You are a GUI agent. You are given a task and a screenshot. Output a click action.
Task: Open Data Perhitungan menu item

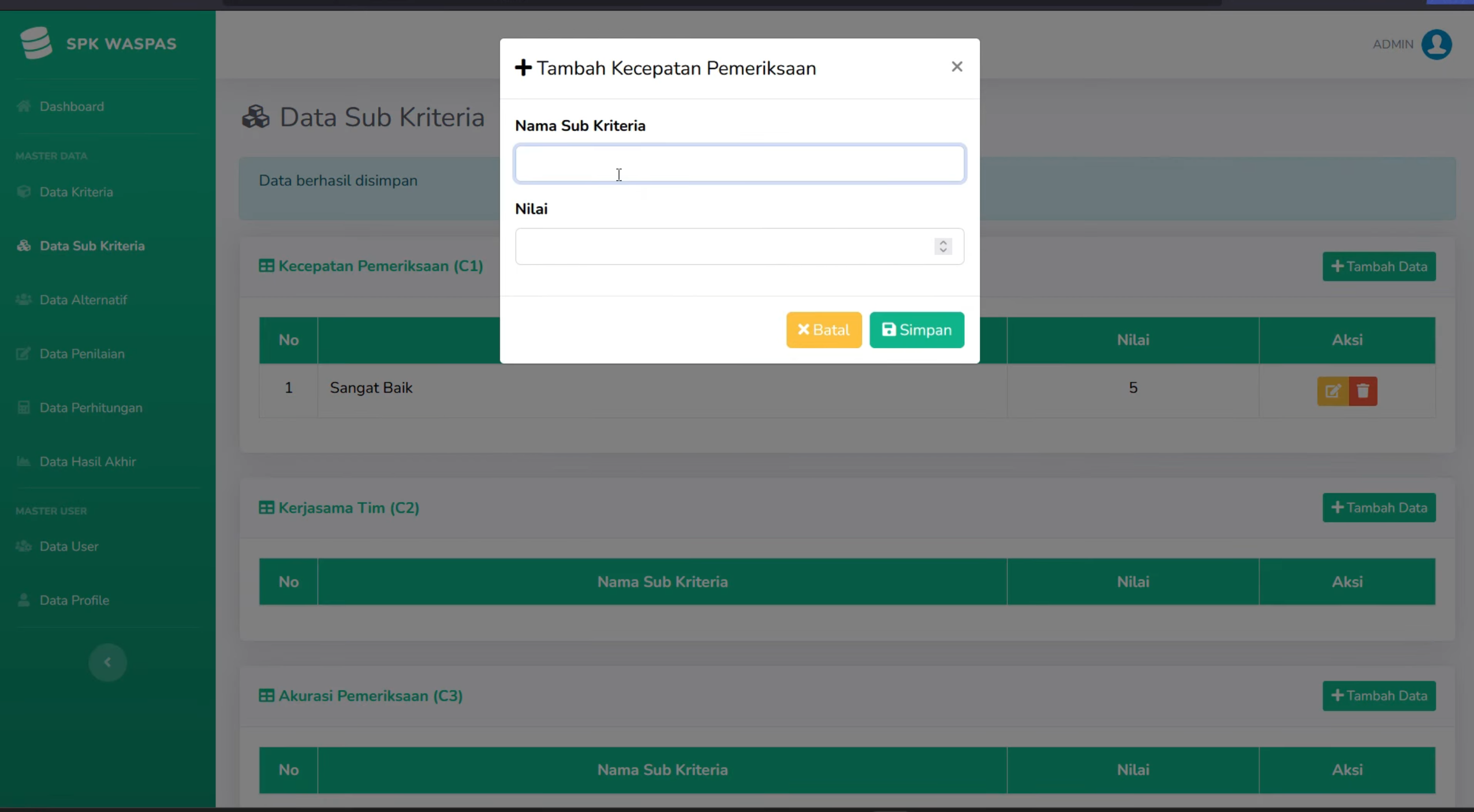(x=91, y=407)
